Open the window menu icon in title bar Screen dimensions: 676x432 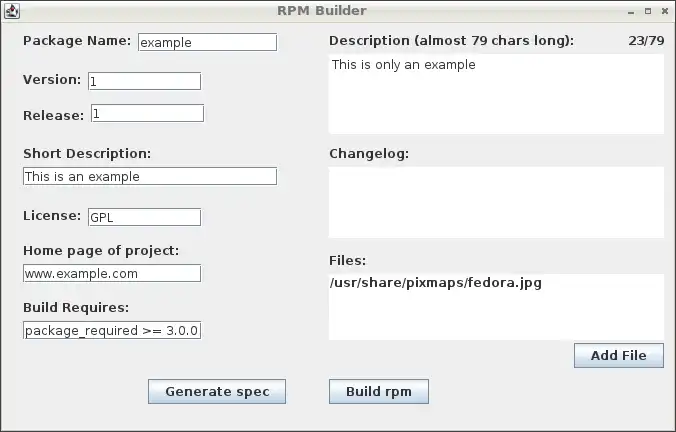click(x=12, y=11)
